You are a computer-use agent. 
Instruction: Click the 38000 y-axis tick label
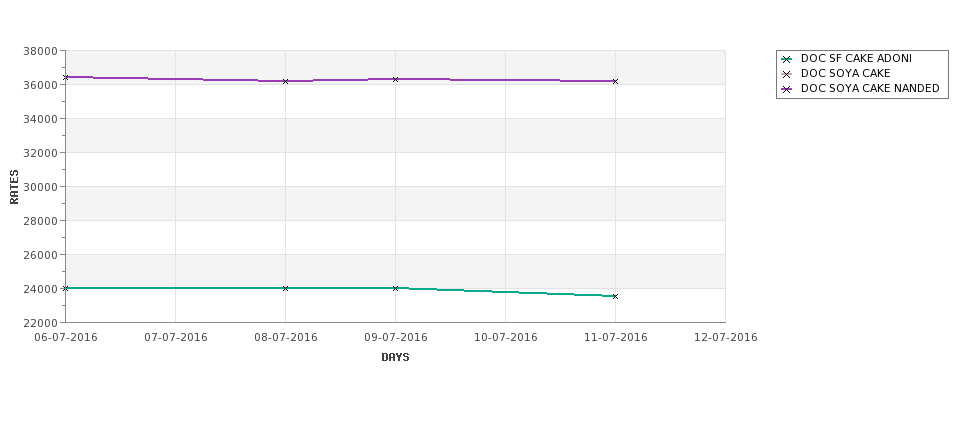[x=40, y=51]
